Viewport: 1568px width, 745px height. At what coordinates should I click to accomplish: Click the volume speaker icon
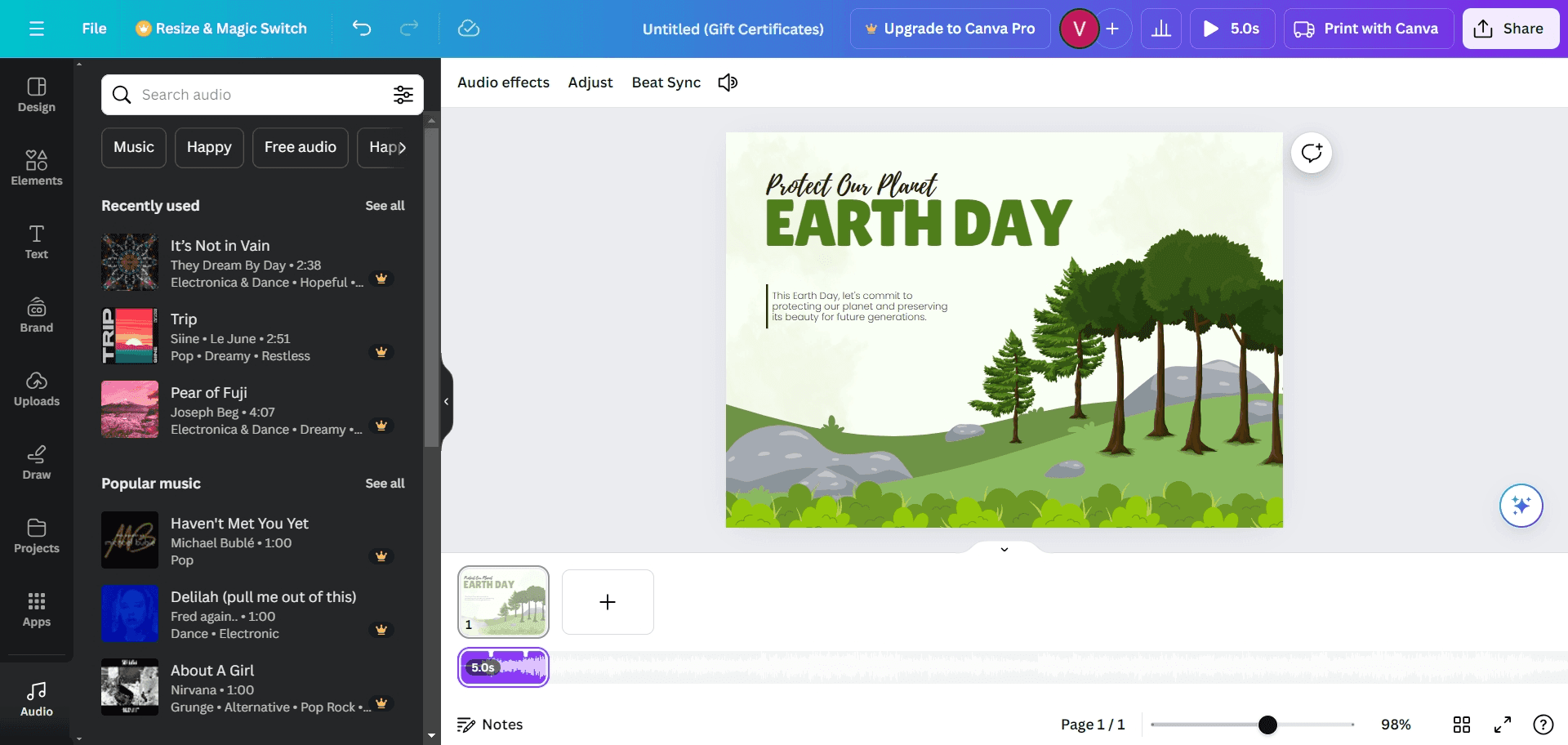[x=727, y=83]
